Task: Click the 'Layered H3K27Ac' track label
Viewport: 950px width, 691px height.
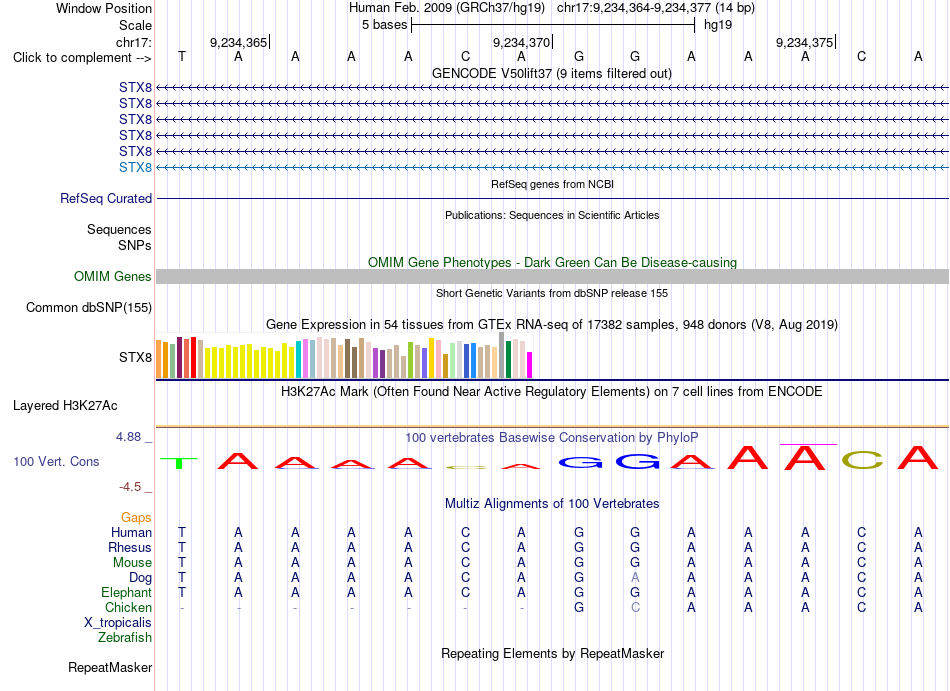Action: pyautogui.click(x=65, y=406)
